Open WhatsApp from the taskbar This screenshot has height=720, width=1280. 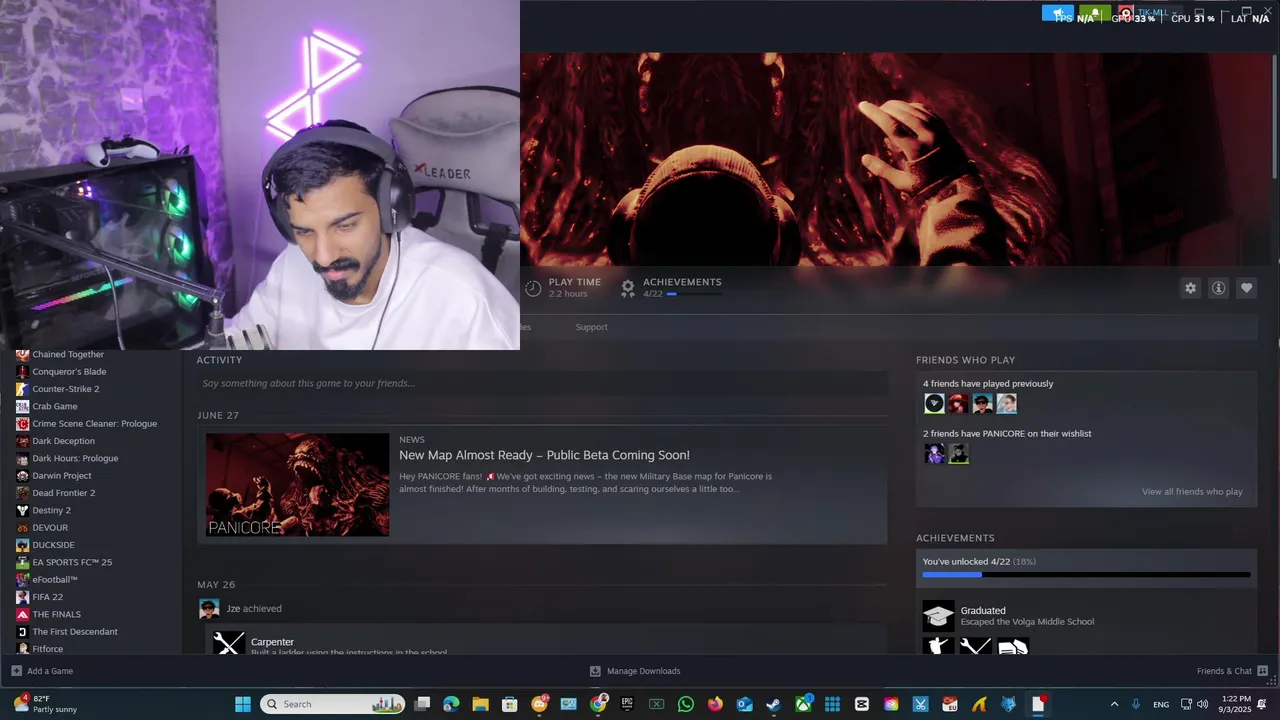pyautogui.click(x=685, y=704)
